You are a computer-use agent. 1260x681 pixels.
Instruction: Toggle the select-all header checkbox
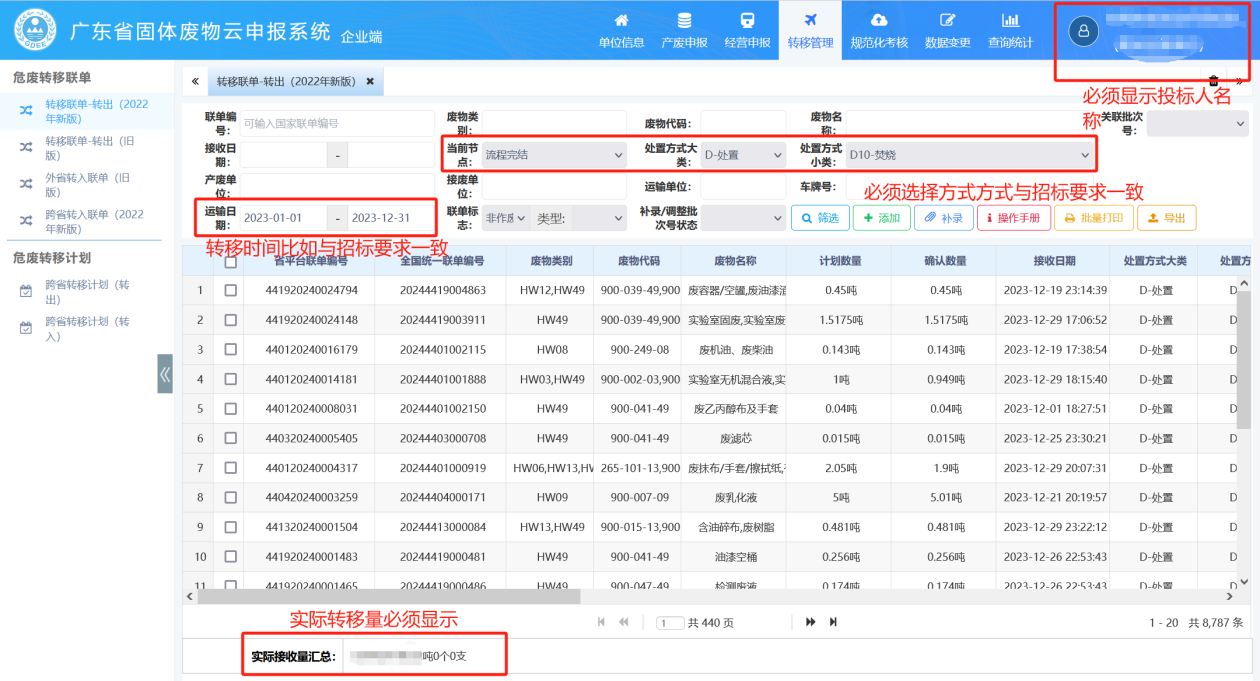(231, 262)
